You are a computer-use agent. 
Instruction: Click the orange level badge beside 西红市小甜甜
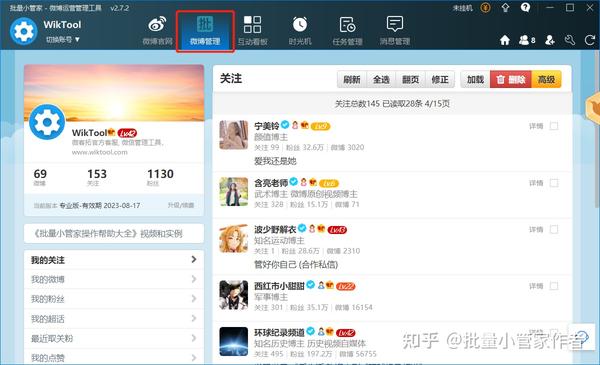click(x=346, y=287)
